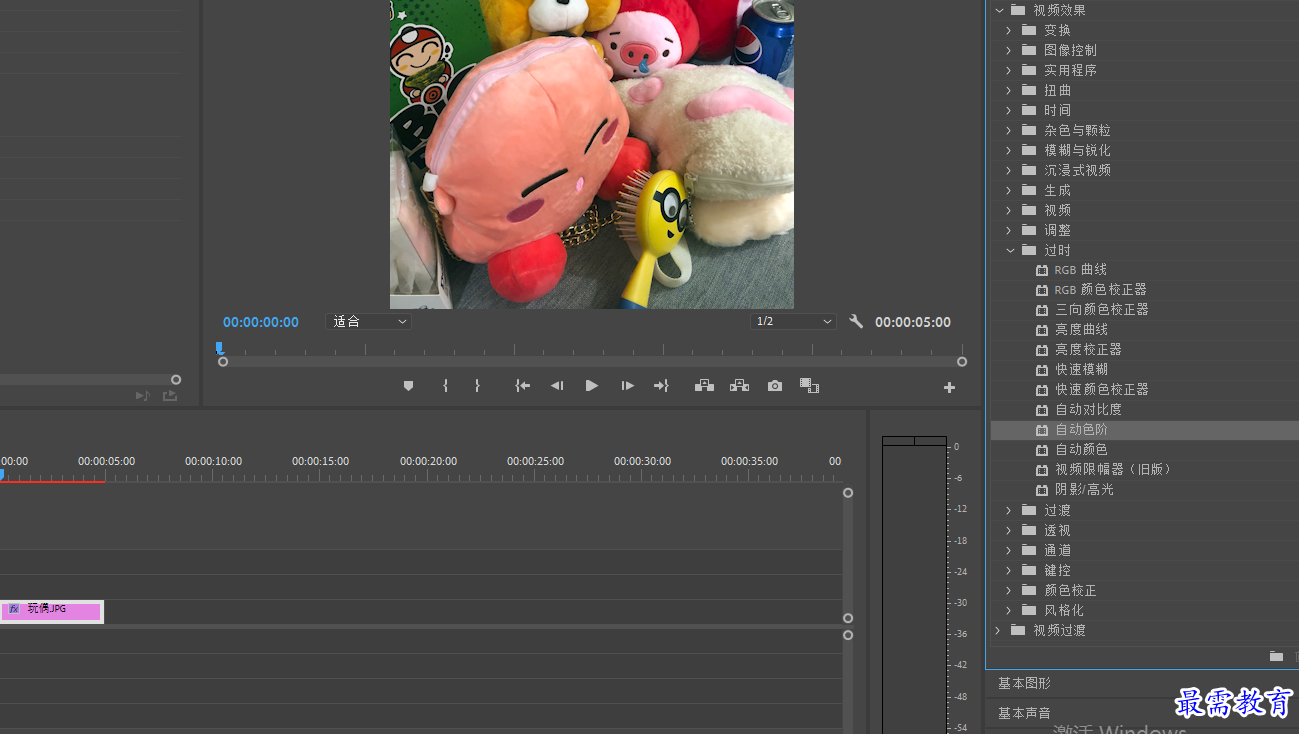
Task: Step back one frame
Action: [557, 386]
